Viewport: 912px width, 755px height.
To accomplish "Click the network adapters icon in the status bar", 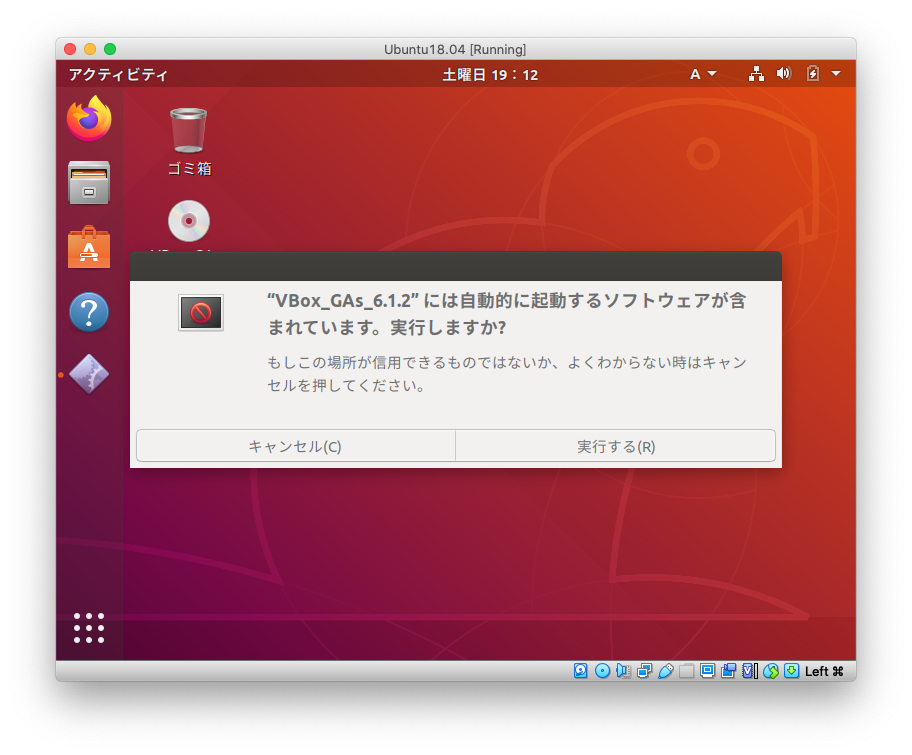I will [644, 671].
